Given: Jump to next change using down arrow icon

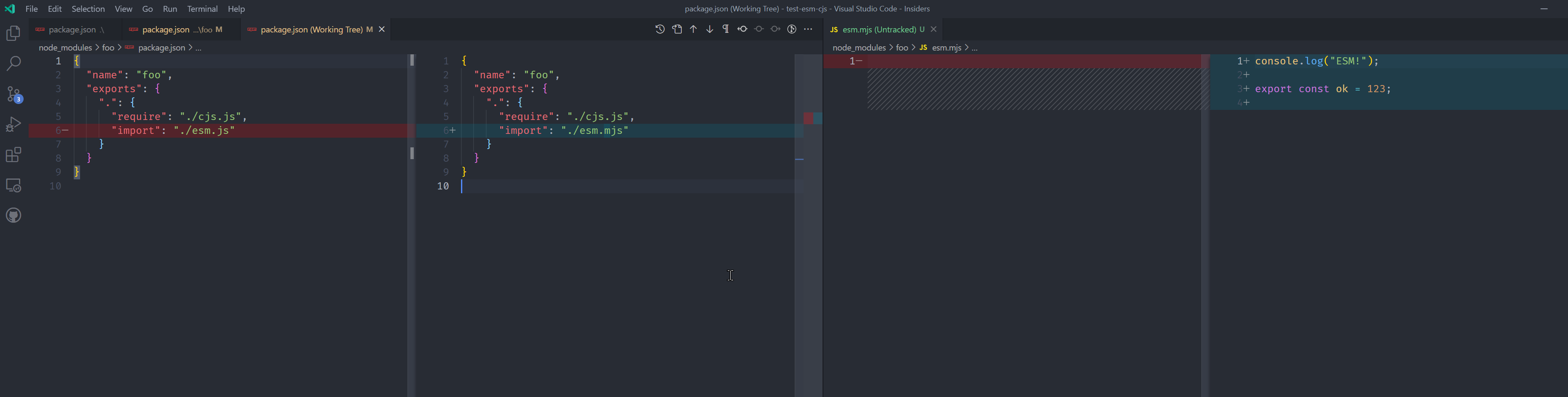Looking at the screenshot, I should click(x=709, y=29).
